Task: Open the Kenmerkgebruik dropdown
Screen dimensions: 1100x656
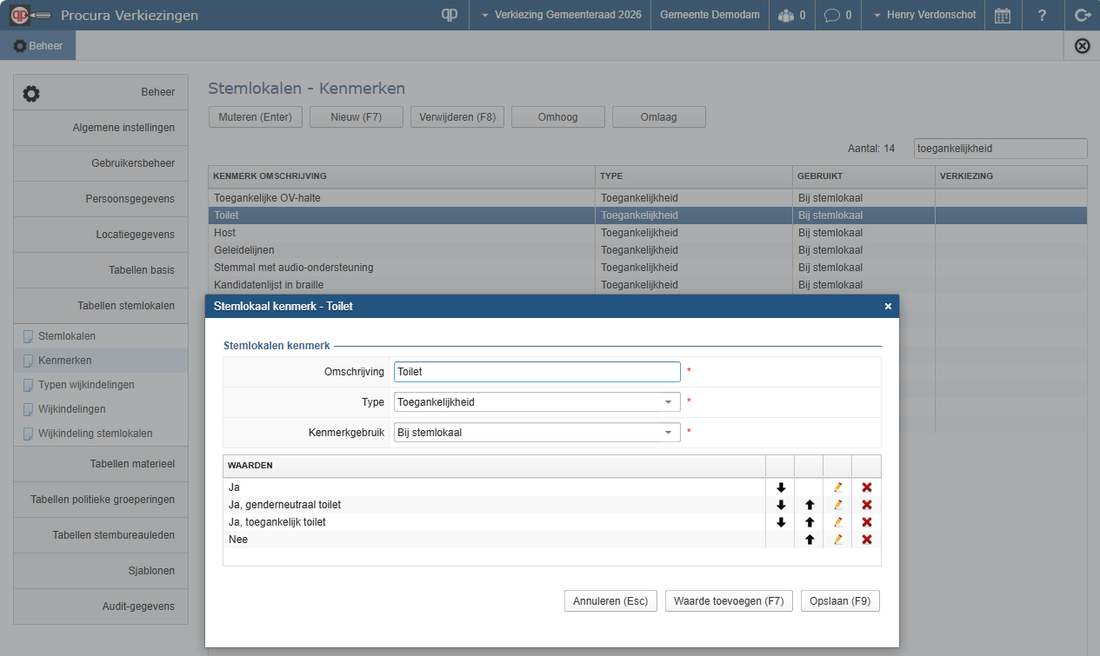Action: pyautogui.click(x=537, y=433)
